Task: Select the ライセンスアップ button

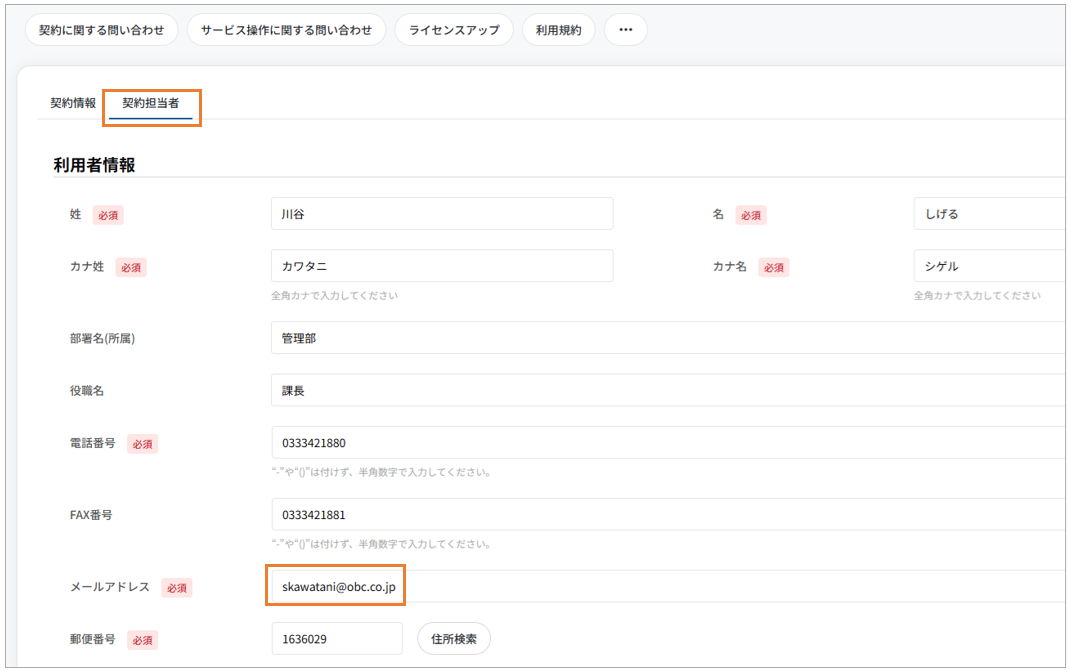Action: pos(454,30)
